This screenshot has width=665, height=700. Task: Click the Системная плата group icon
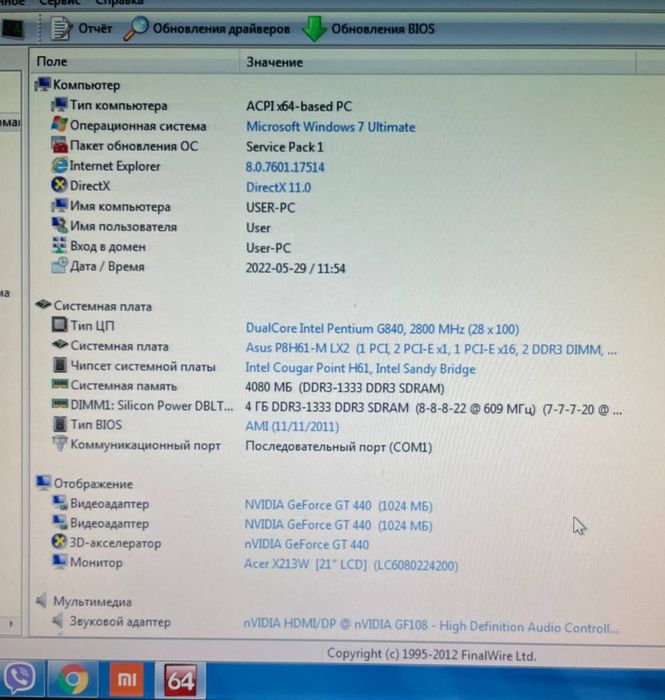click(x=43, y=305)
